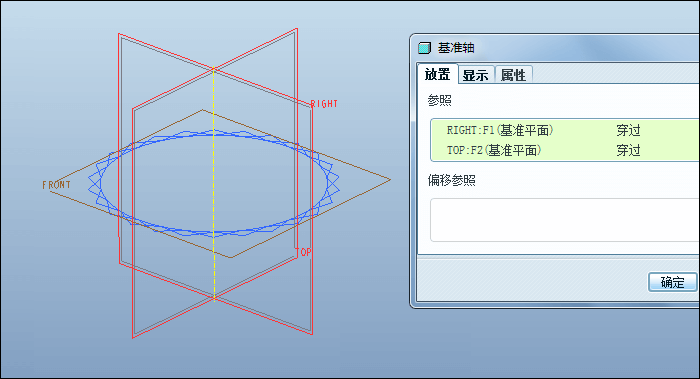Select the TOP datum plane label
The image size is (700, 379).
click(x=304, y=252)
